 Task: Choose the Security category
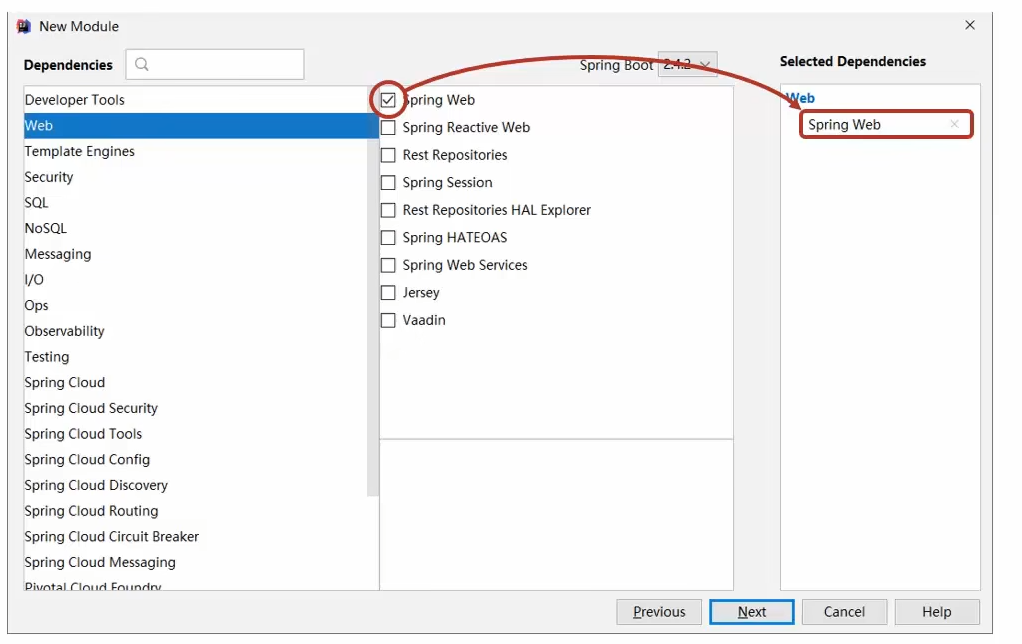pos(196,177)
